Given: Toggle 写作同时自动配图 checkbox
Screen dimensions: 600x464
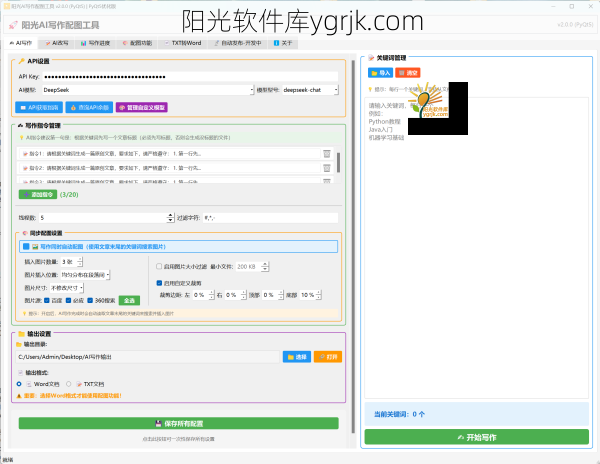Looking at the screenshot, I should [26, 247].
